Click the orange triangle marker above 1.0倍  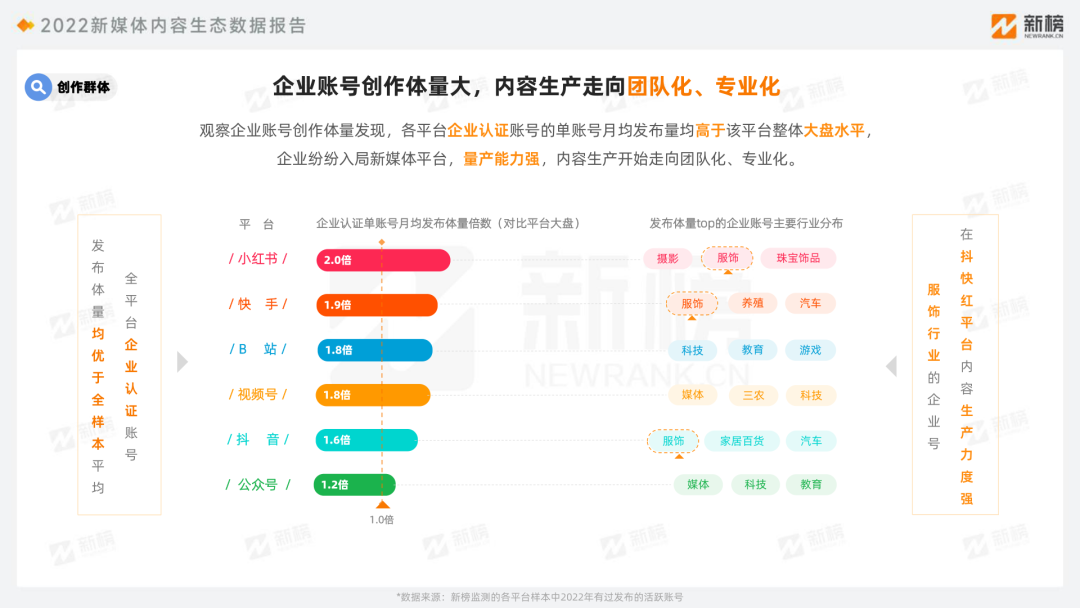[382, 505]
